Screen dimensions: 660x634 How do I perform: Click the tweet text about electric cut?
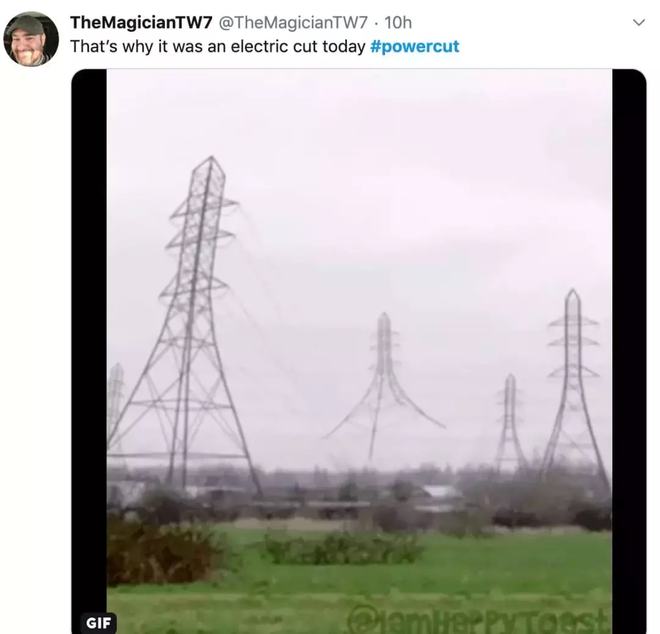(217, 46)
